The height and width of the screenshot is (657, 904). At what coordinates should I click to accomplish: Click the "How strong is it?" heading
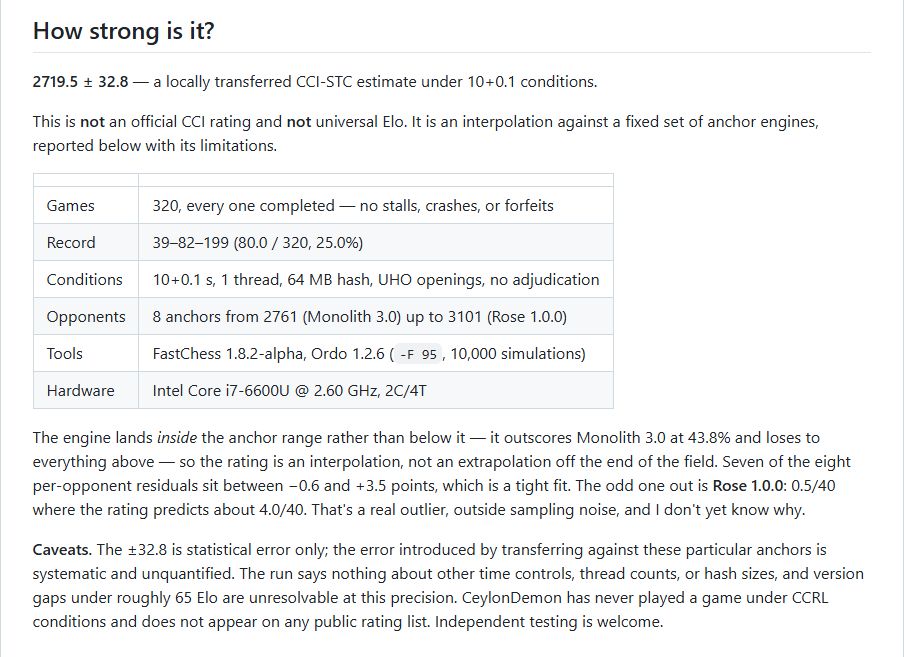123,31
